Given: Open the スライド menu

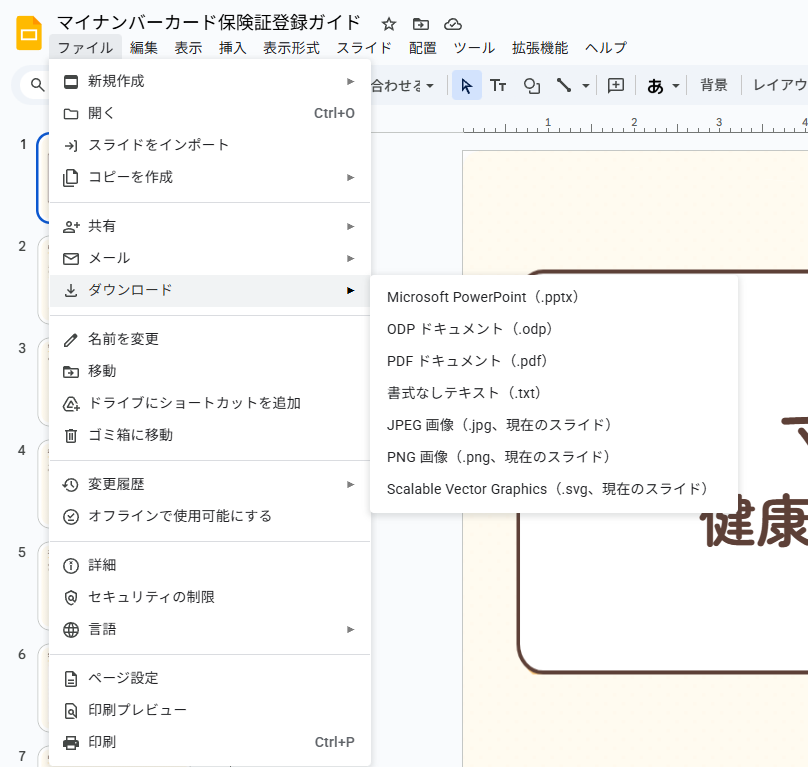Looking at the screenshot, I should [x=364, y=48].
